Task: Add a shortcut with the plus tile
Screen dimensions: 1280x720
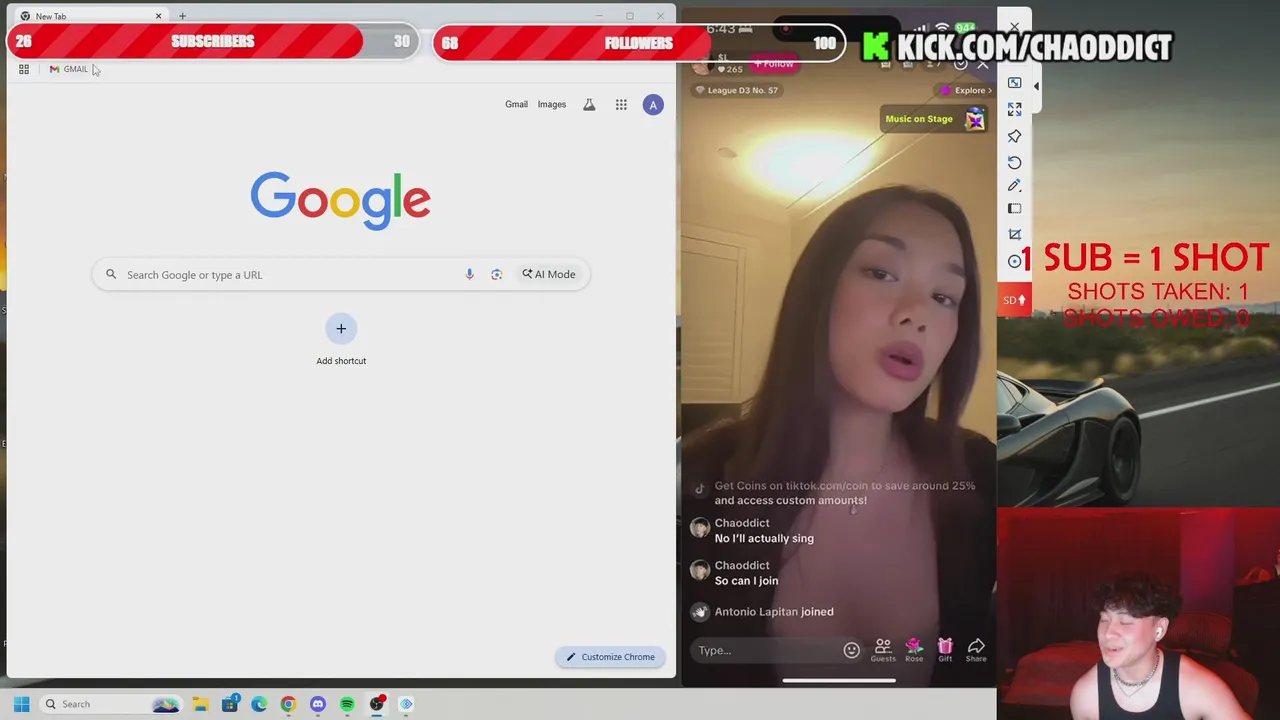Action: pos(341,329)
